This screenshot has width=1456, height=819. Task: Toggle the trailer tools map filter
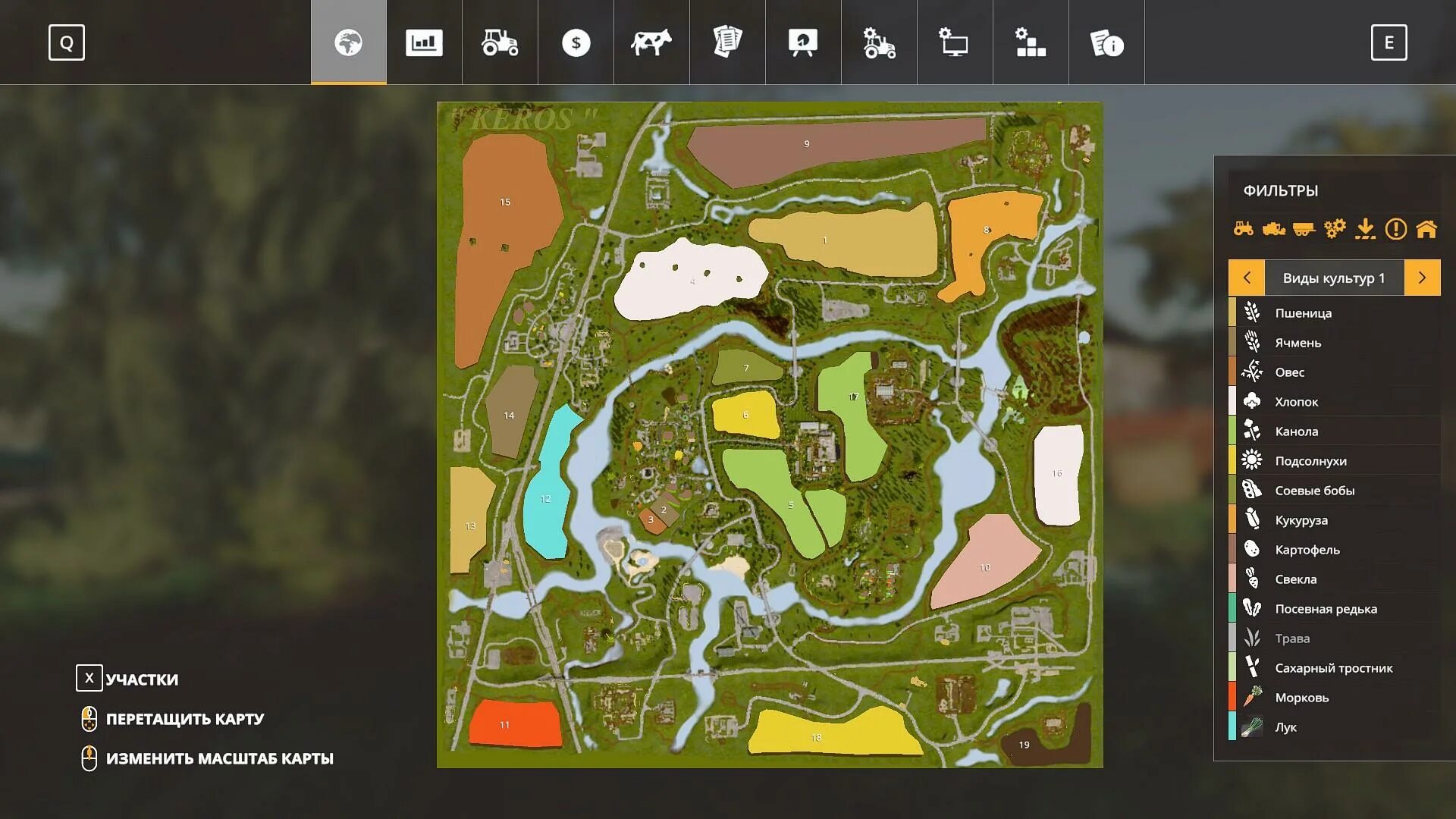pos(1304,228)
